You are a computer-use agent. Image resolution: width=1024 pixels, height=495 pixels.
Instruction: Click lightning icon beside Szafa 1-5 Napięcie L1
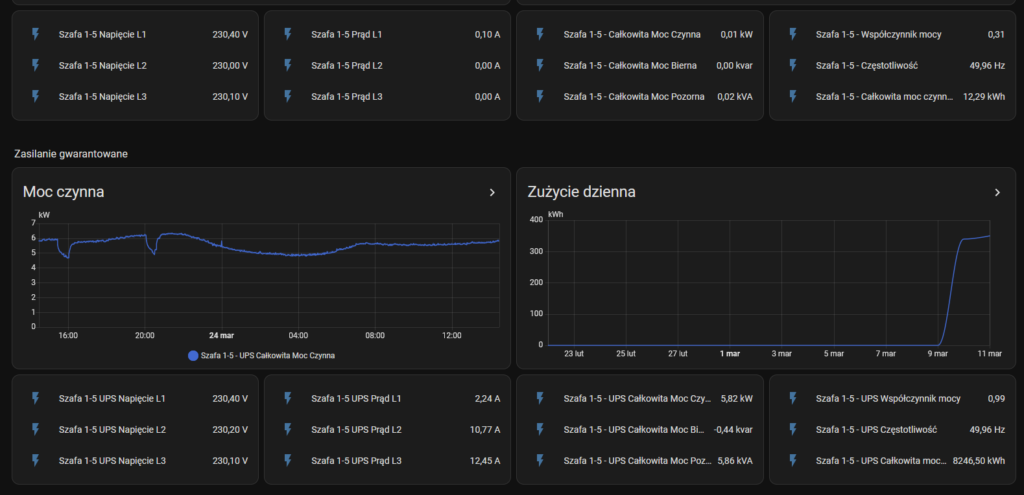pos(37,34)
